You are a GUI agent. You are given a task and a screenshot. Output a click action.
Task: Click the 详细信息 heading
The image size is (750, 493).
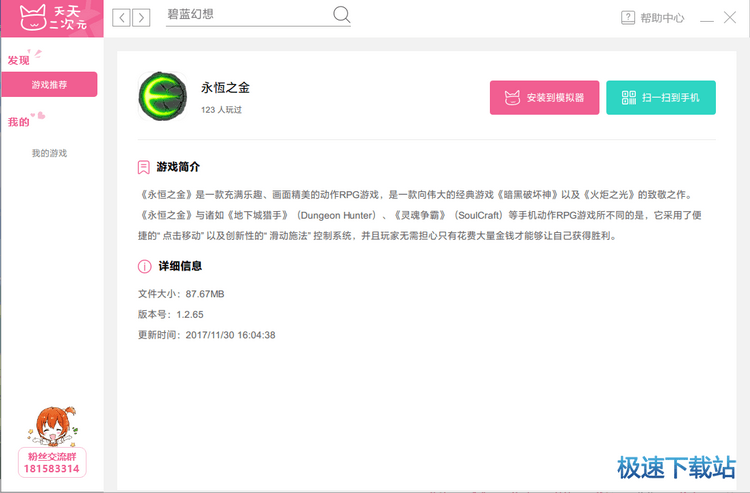180,266
